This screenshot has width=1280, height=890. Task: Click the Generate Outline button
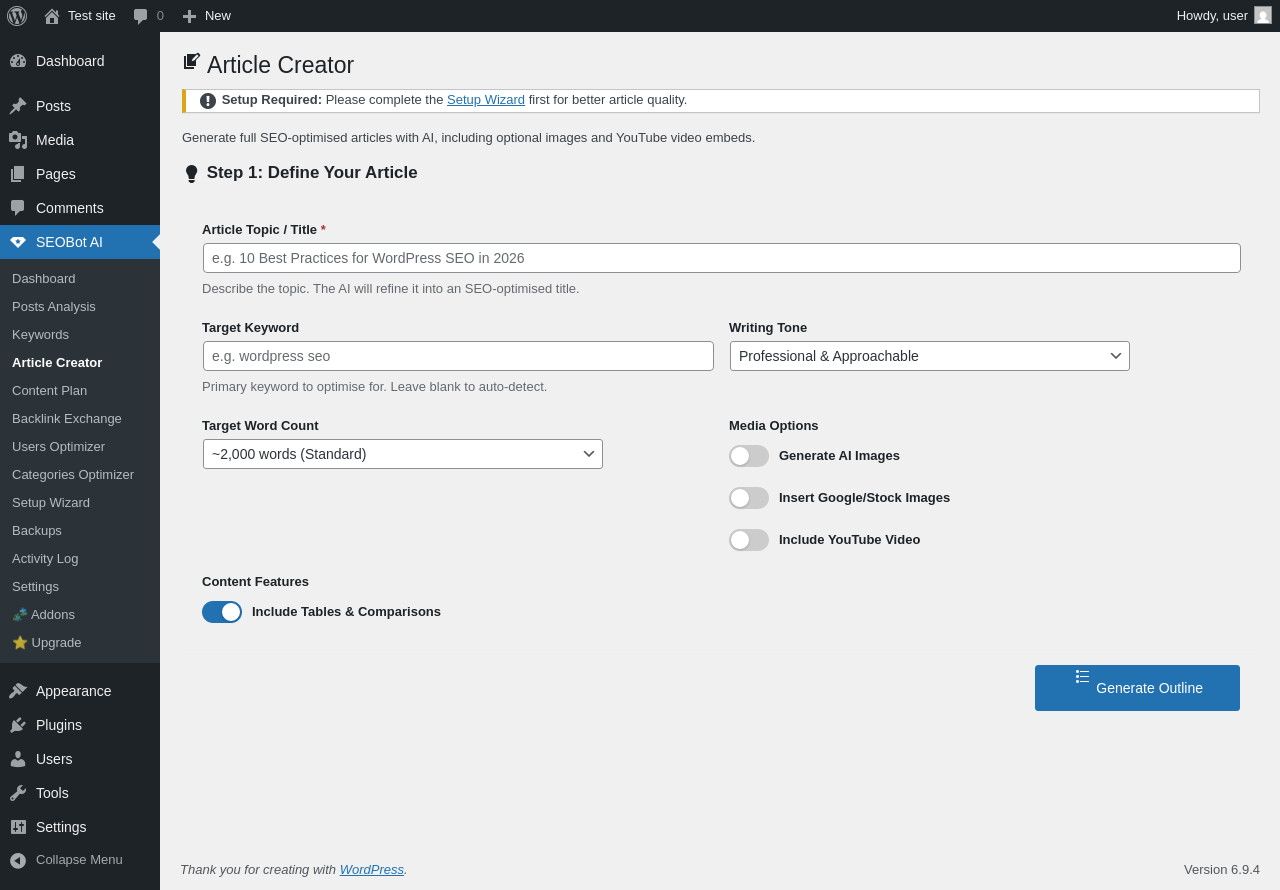[x=1137, y=688]
